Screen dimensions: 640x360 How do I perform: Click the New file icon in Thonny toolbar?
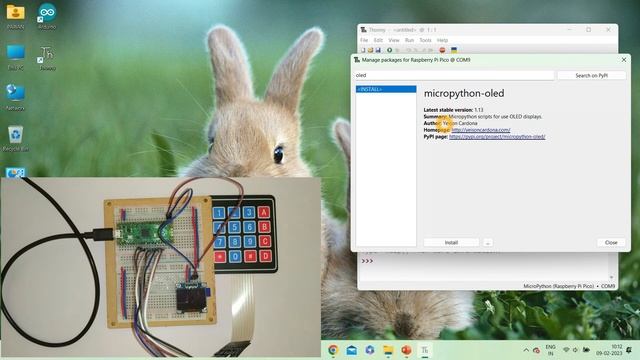363,50
